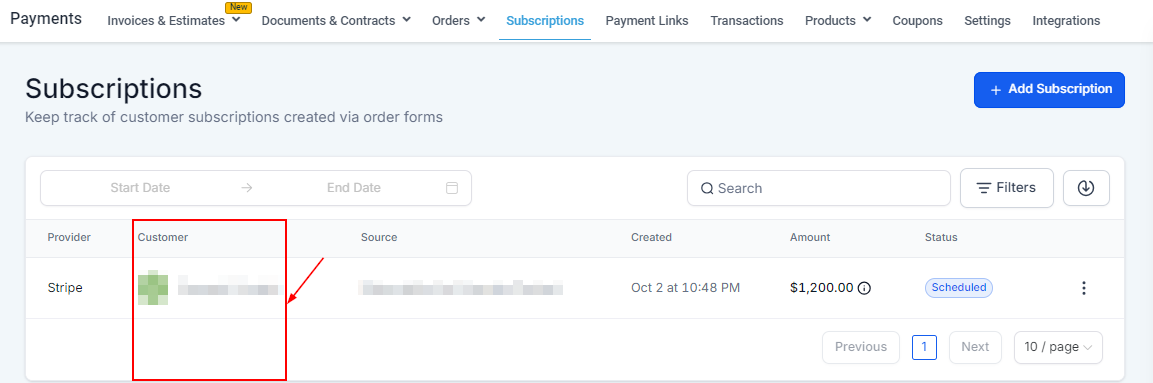Screen dimensions: 1153x383
Task: Change the 10 / page selector
Action: tap(1058, 347)
